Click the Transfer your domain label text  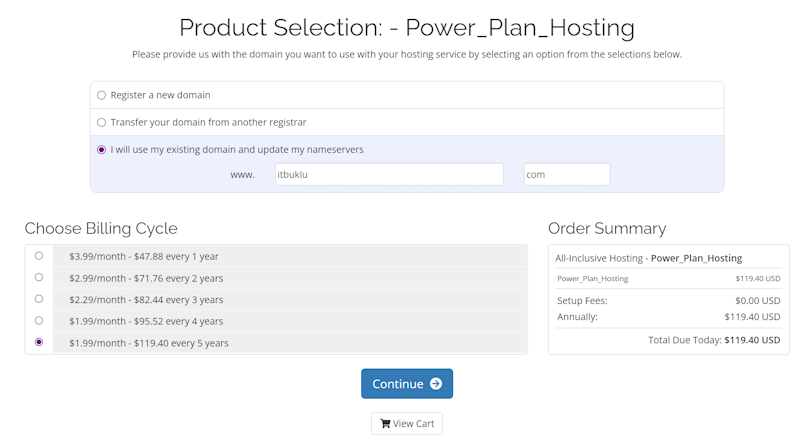[x=208, y=122]
